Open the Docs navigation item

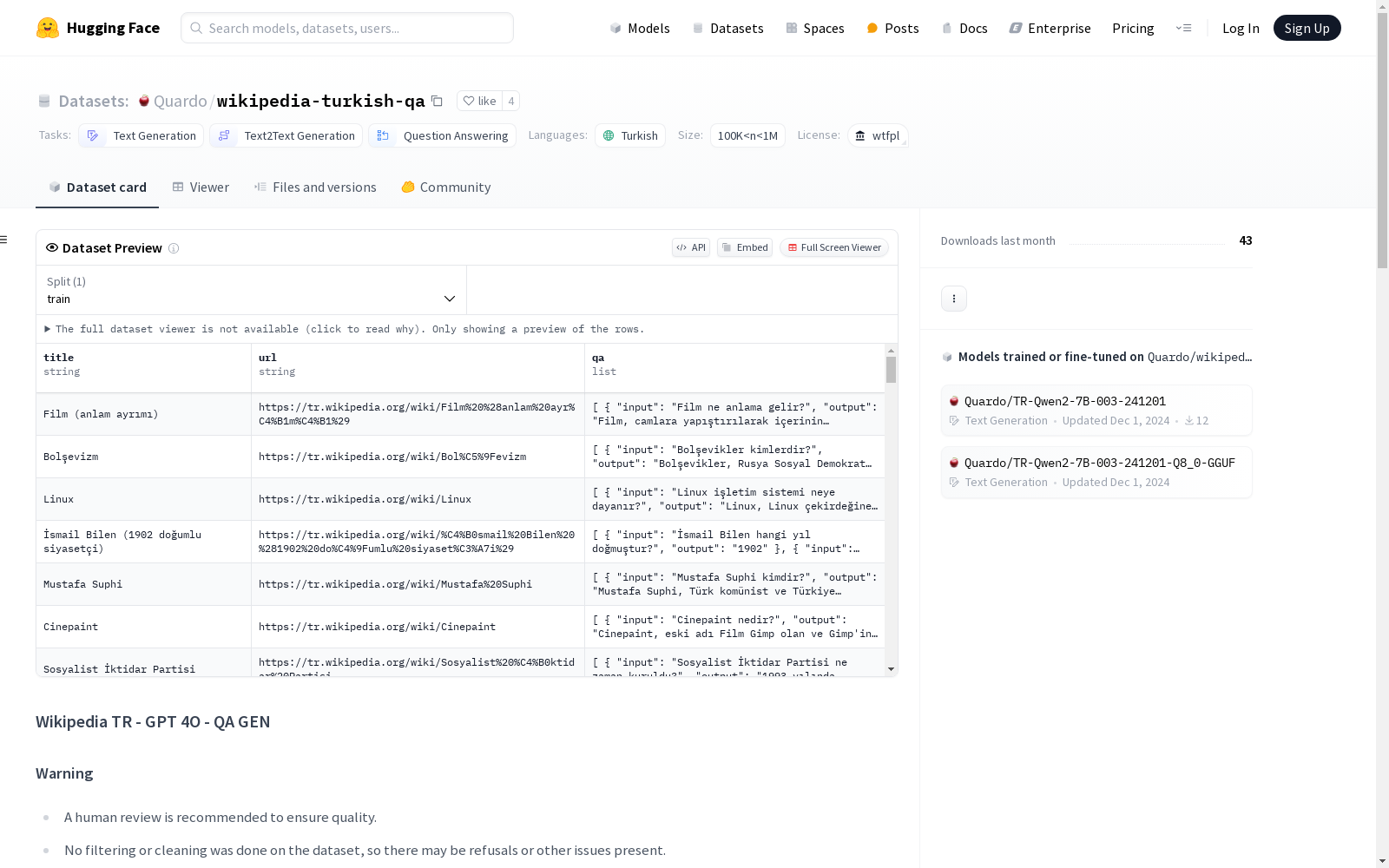click(964, 28)
